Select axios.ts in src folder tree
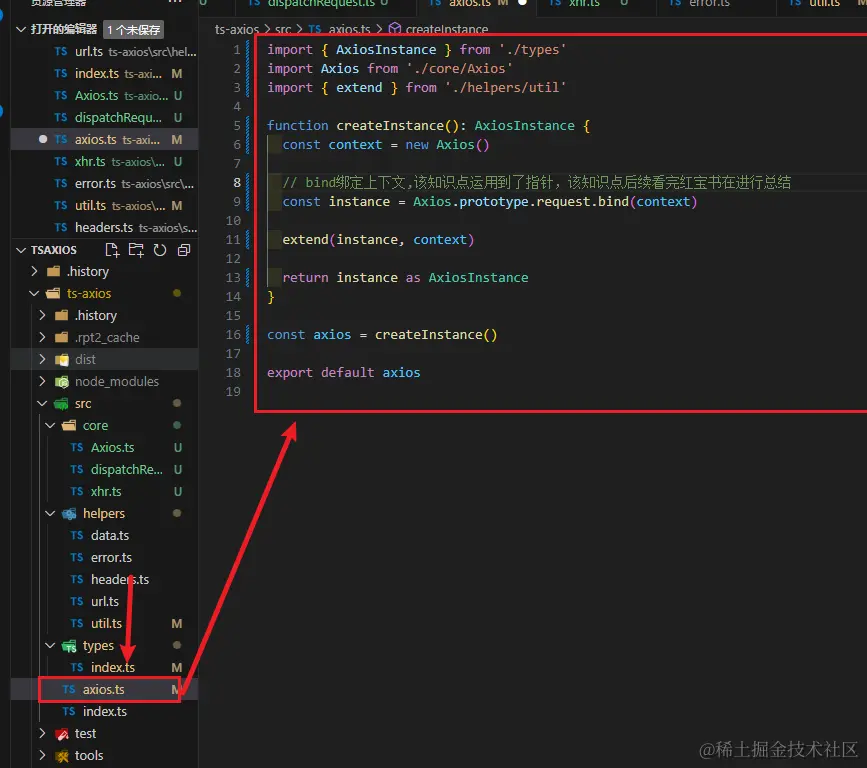The width and height of the screenshot is (867, 768). point(103,689)
